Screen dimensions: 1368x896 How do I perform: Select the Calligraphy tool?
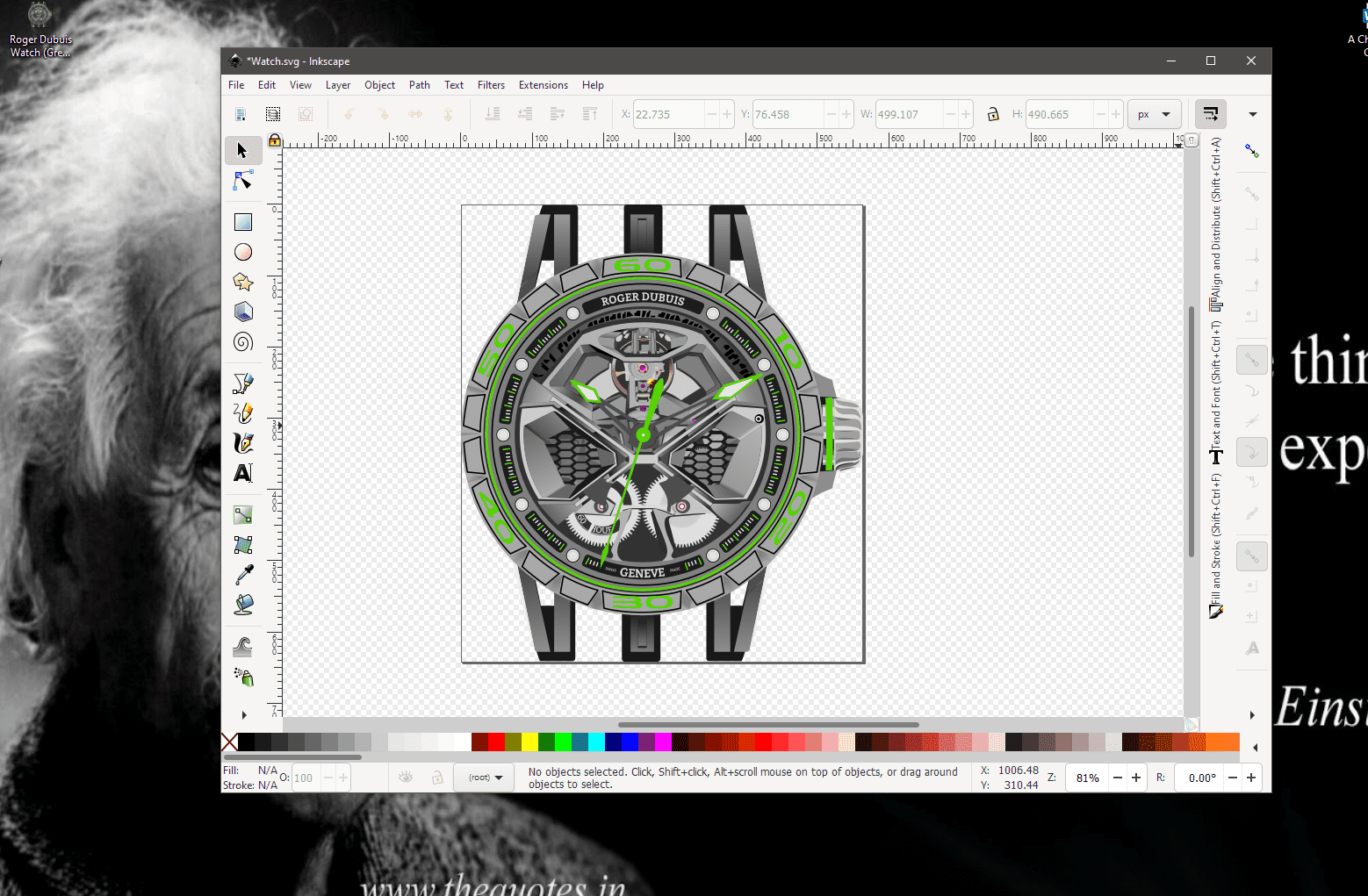click(x=243, y=443)
